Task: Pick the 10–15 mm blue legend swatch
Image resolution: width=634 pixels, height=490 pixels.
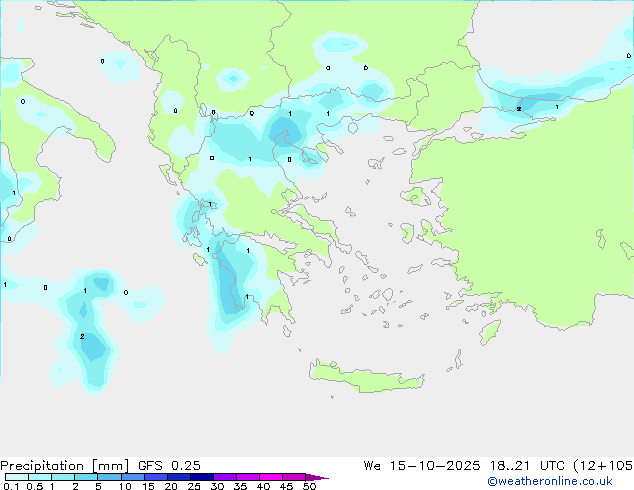Action: tap(132, 477)
